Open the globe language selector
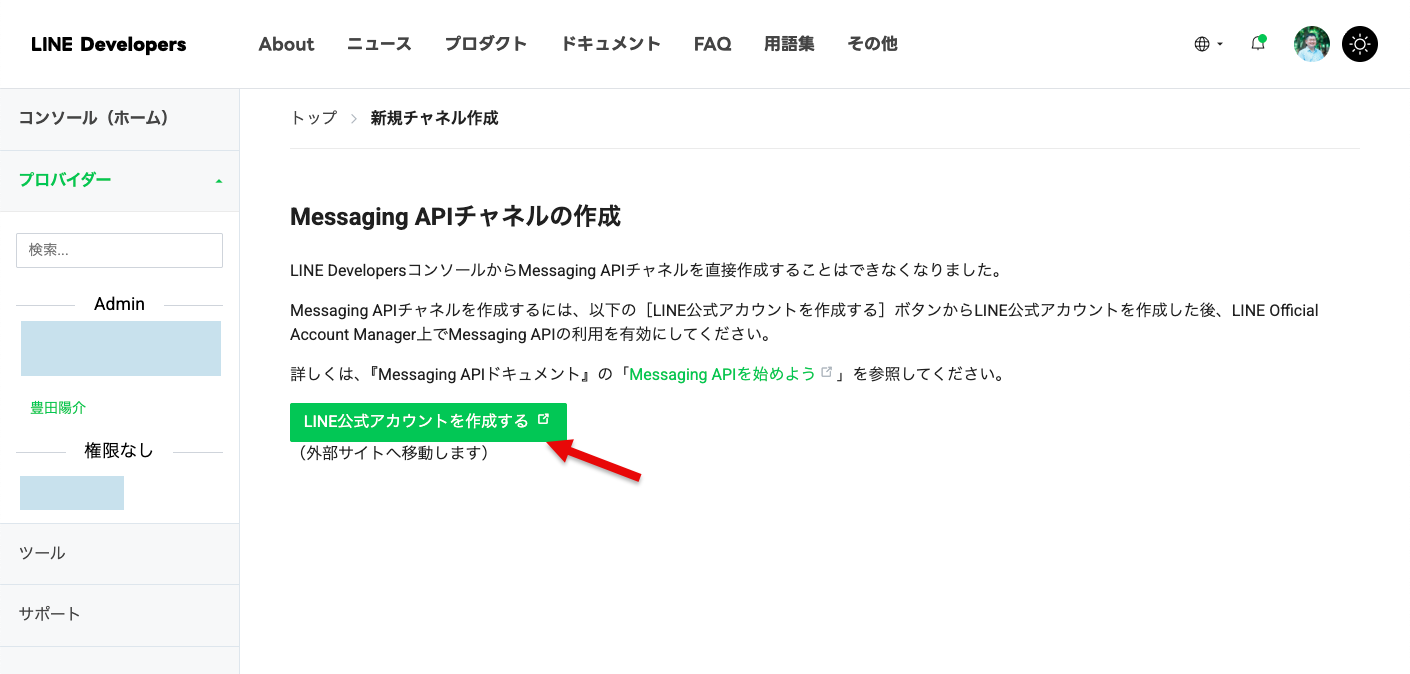1410x674 pixels. [1208, 44]
